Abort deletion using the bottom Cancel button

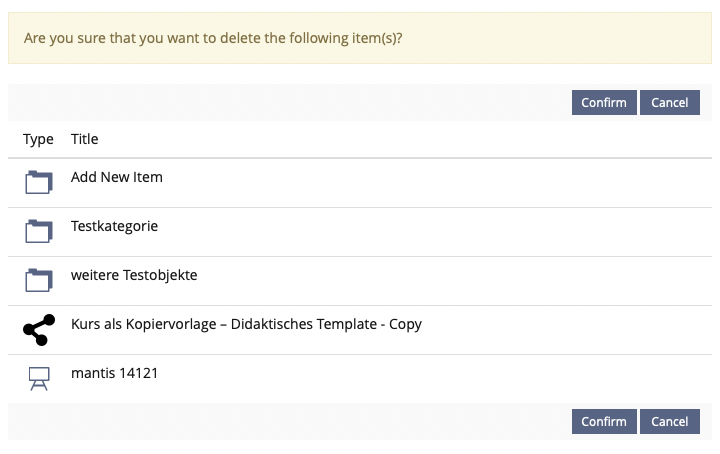(669, 422)
